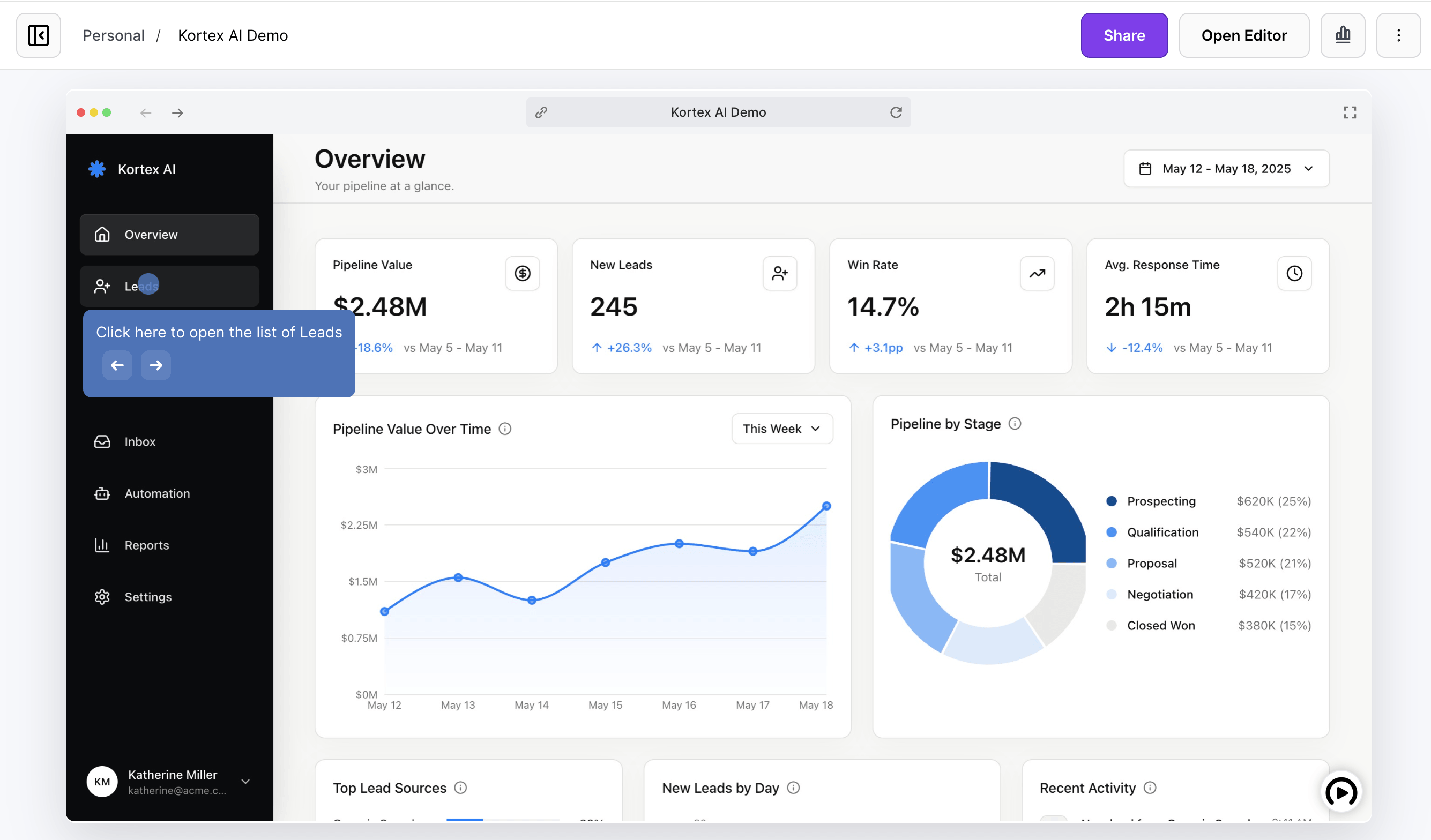Click the Open Editor button

click(x=1243, y=35)
